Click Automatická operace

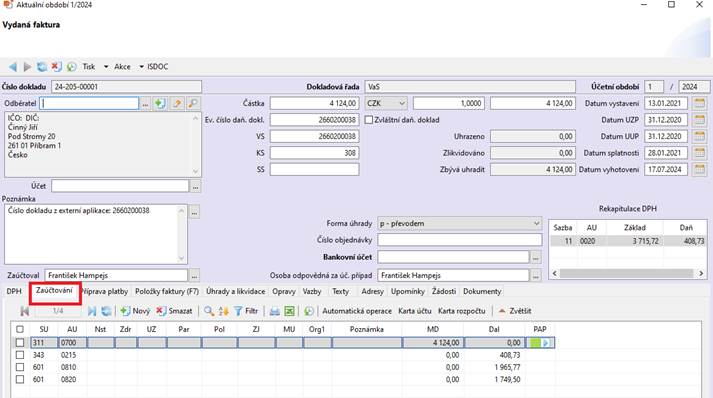coord(357,311)
